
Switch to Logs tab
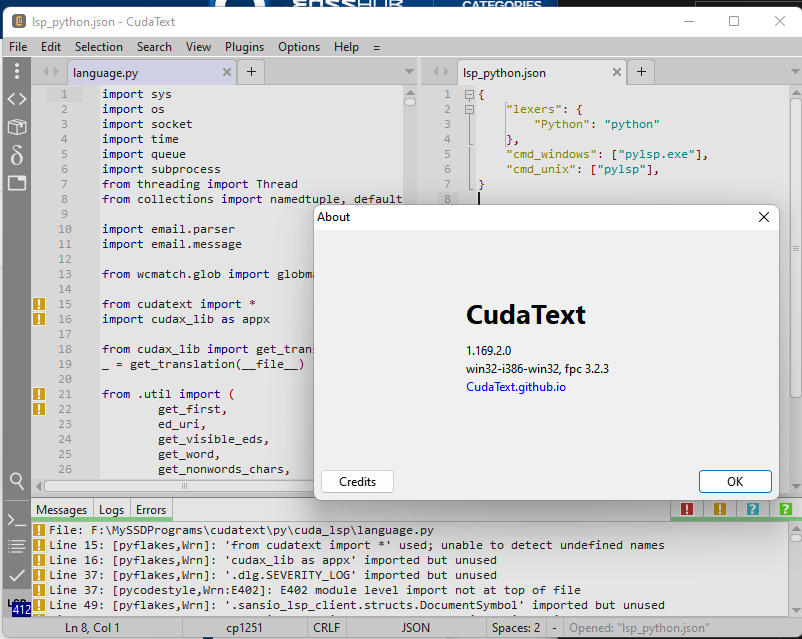point(112,510)
